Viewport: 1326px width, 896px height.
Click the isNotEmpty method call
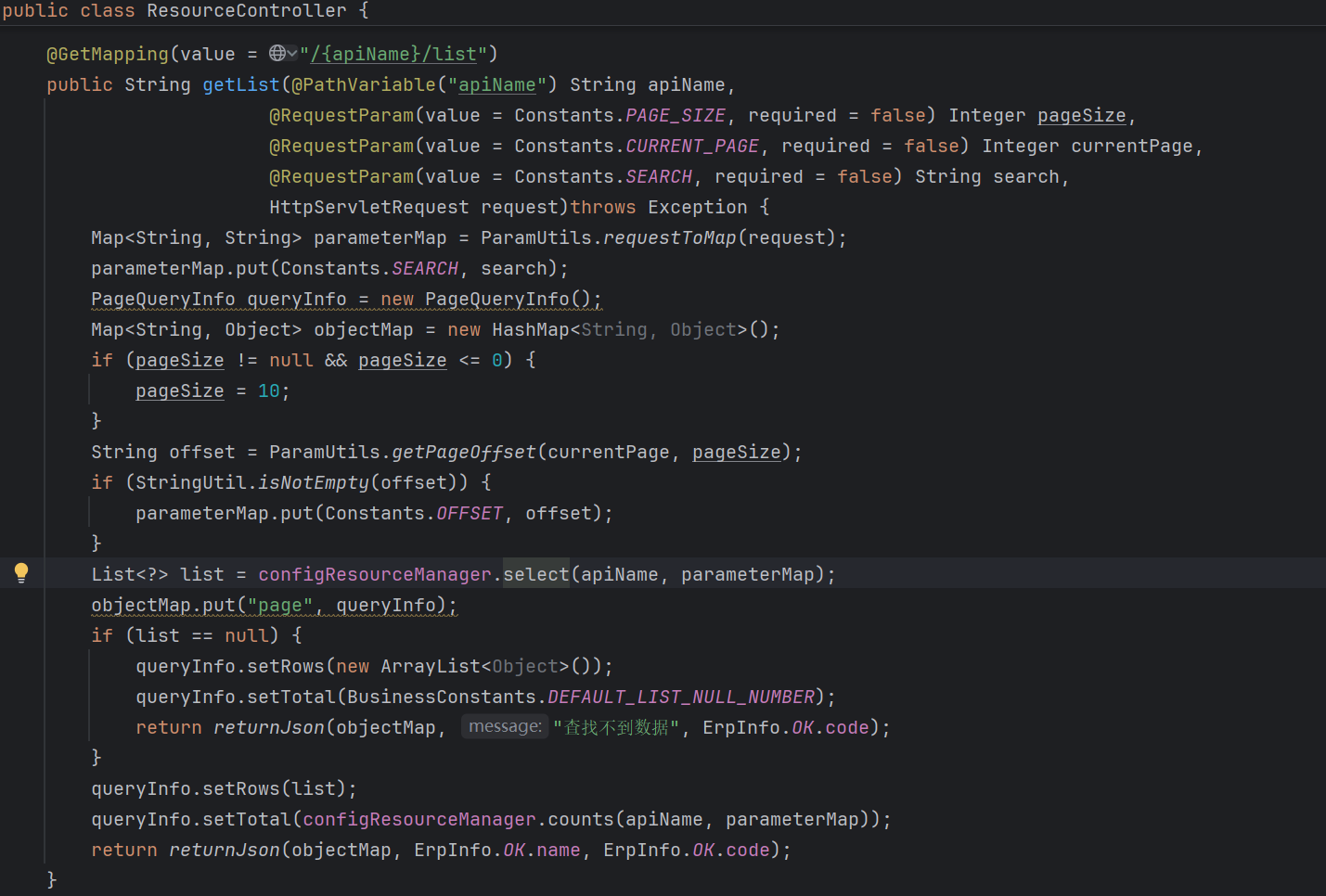(x=314, y=482)
